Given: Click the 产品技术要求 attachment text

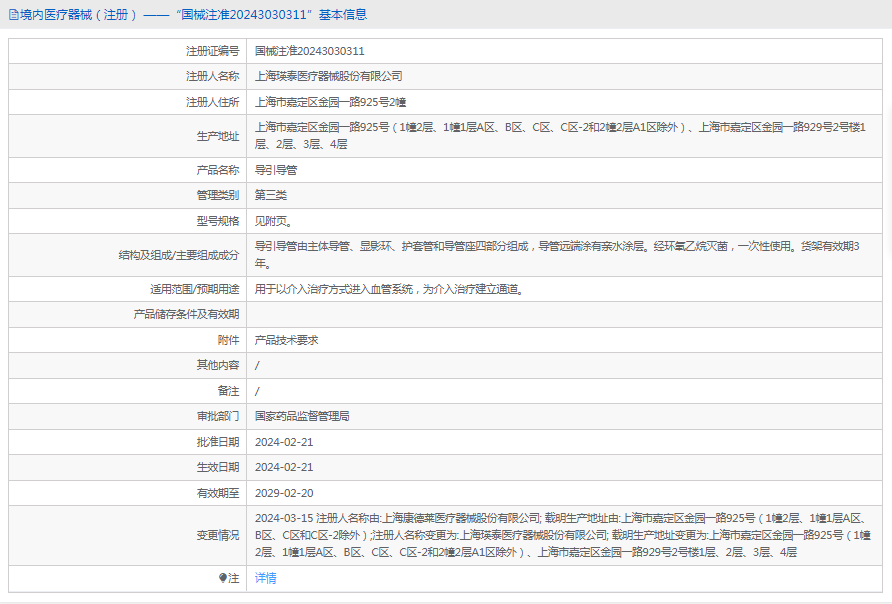Looking at the screenshot, I should (287, 340).
